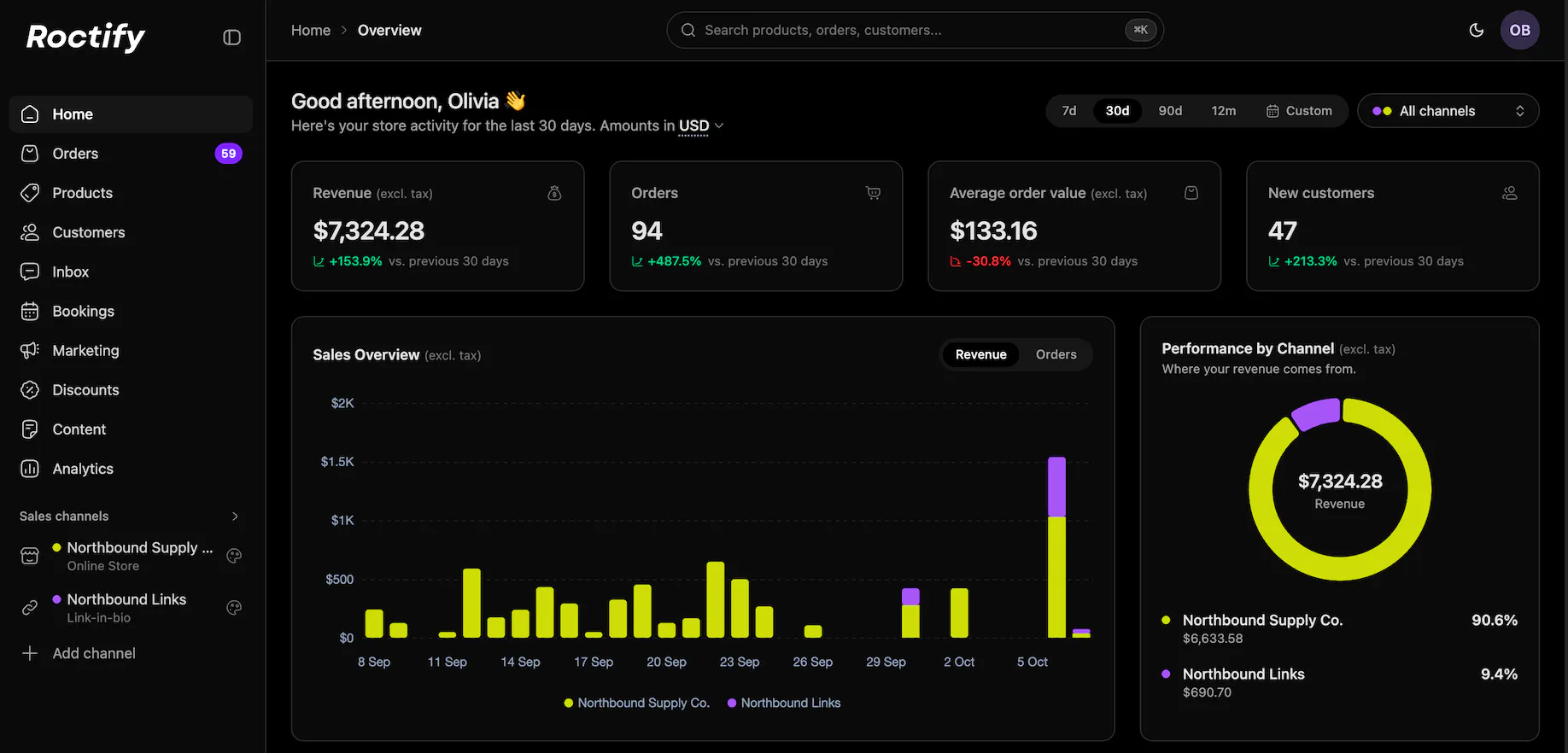Click the Add channel label
This screenshot has height=753, width=1568.
pos(94,653)
